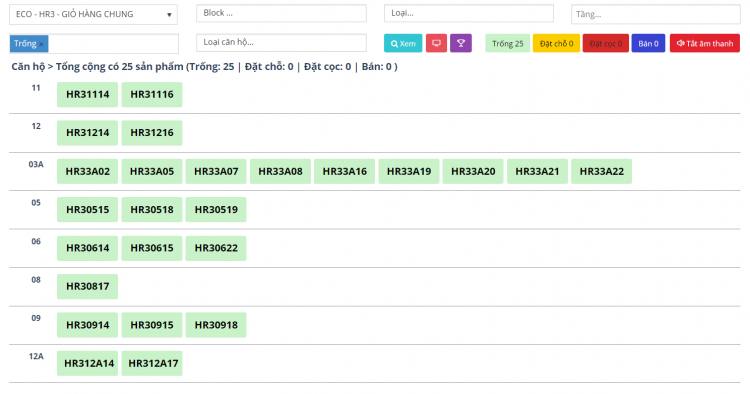The image size is (750, 394).
Task: Open apartment HR33A22
Action: 601,172
